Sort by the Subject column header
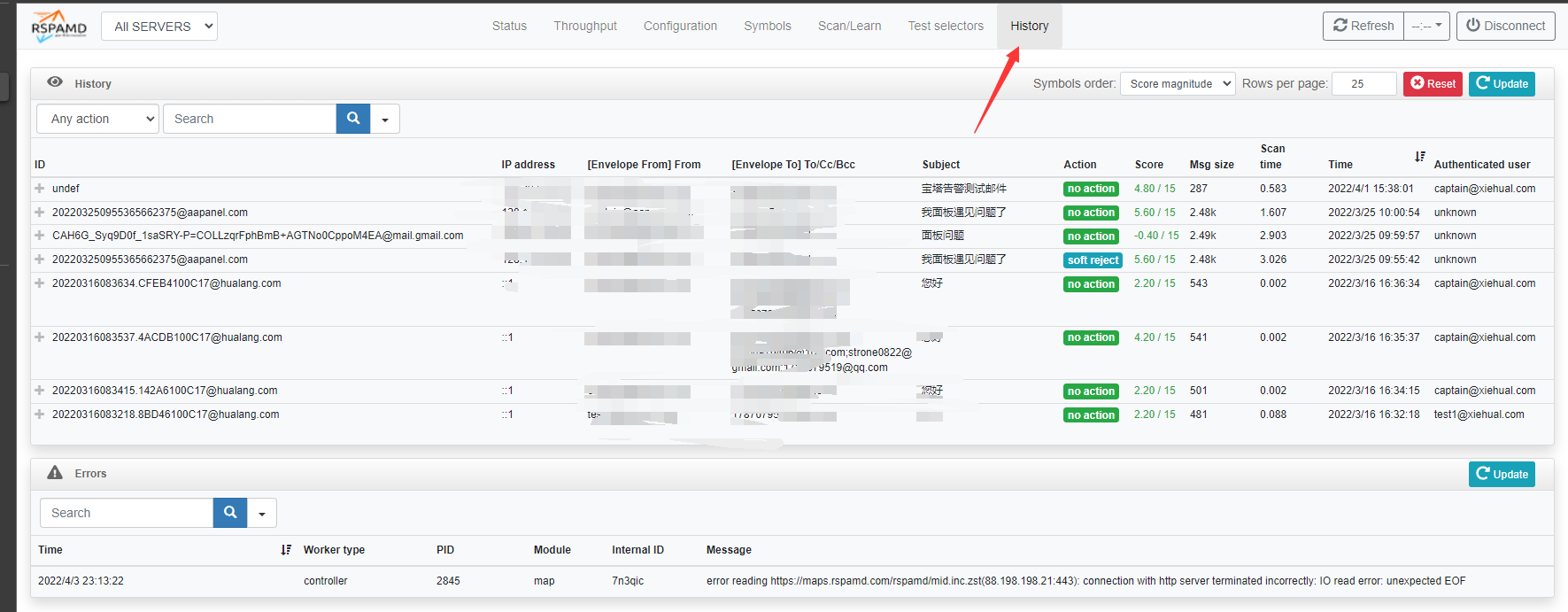Screen dimensions: 1568x612 (941, 165)
